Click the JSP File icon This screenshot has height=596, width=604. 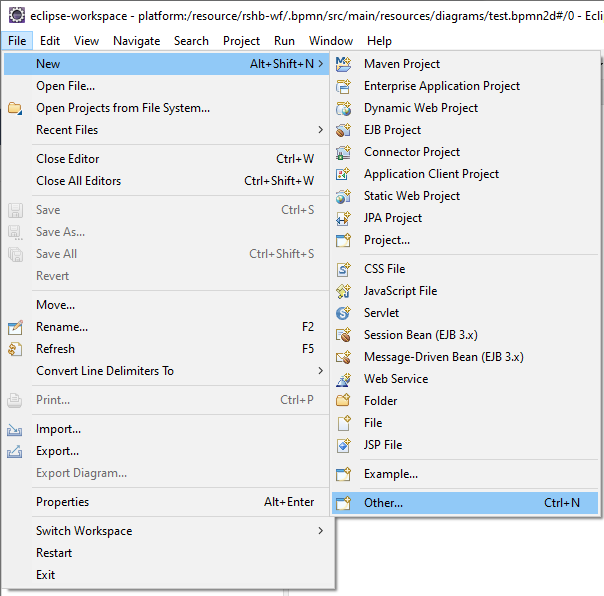coord(343,445)
